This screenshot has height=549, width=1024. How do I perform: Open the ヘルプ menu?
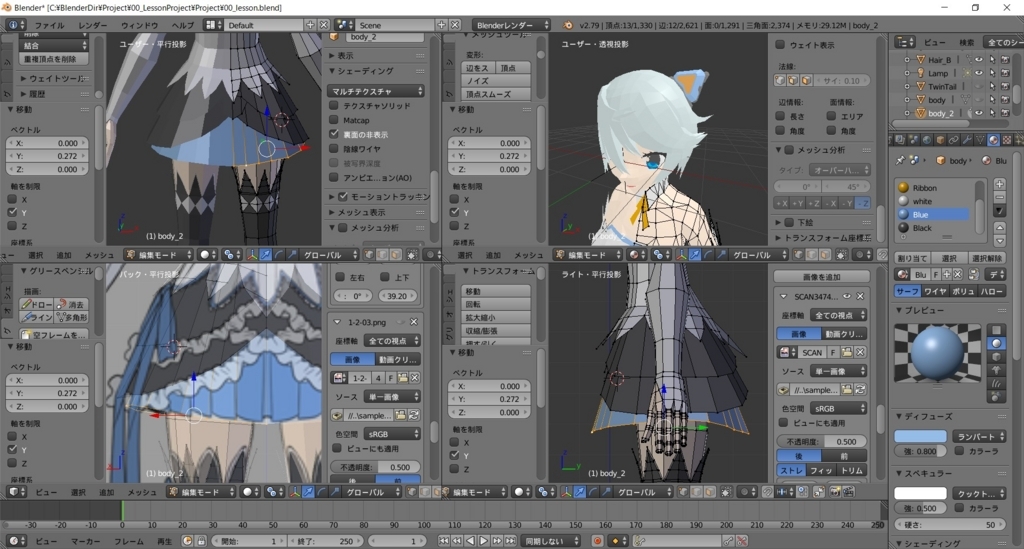(x=182, y=25)
